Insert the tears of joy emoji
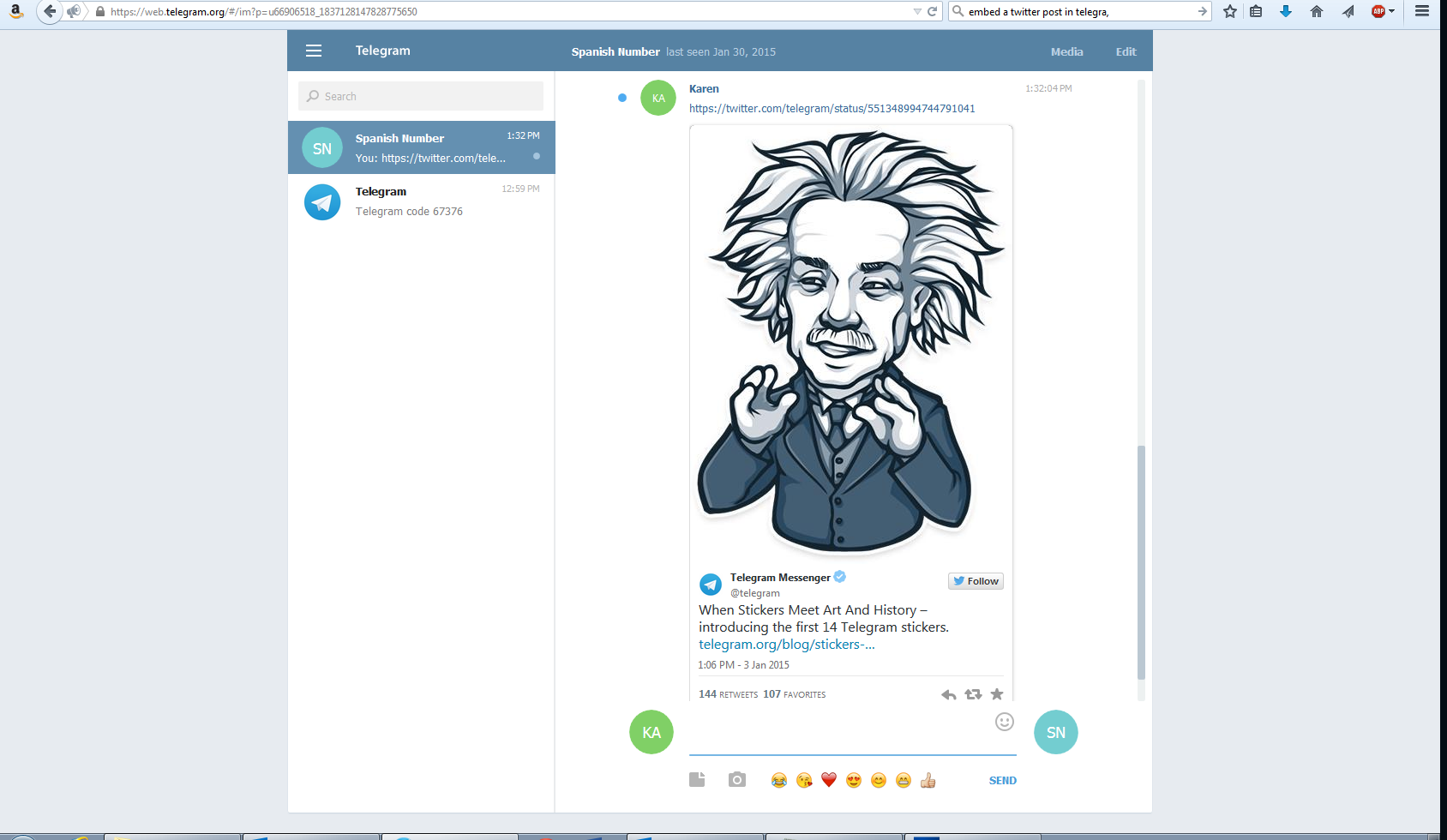Image resolution: width=1447 pixels, height=840 pixels. (x=778, y=780)
